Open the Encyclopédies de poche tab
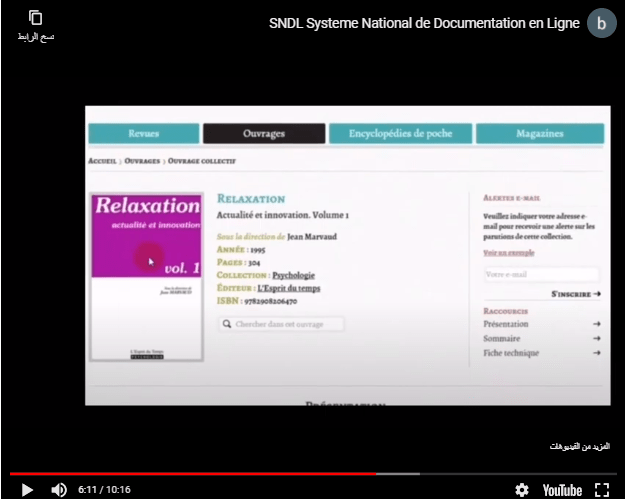The height and width of the screenshot is (499, 625). pos(400,134)
